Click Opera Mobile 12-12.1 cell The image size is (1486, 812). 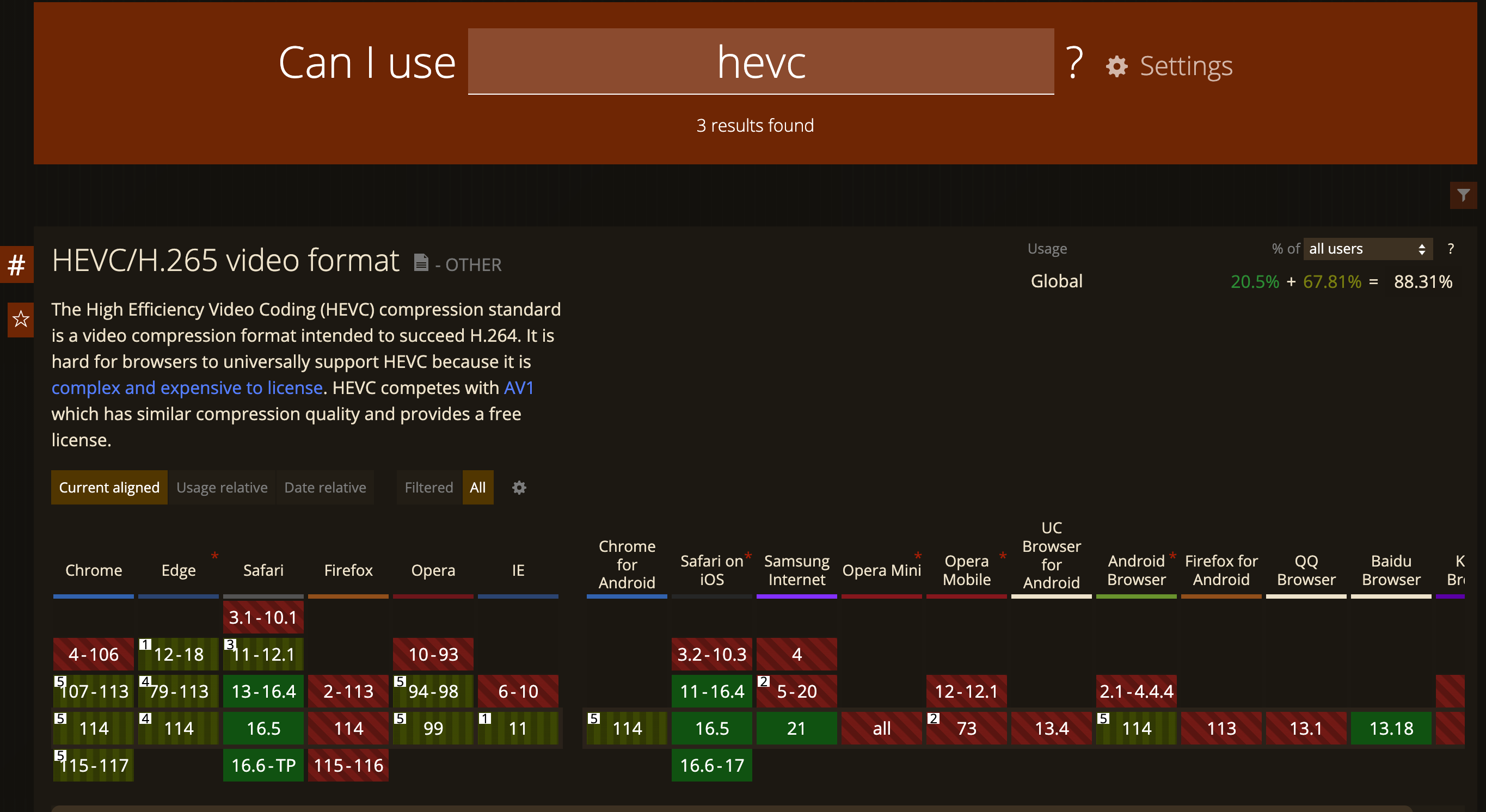[967, 691]
